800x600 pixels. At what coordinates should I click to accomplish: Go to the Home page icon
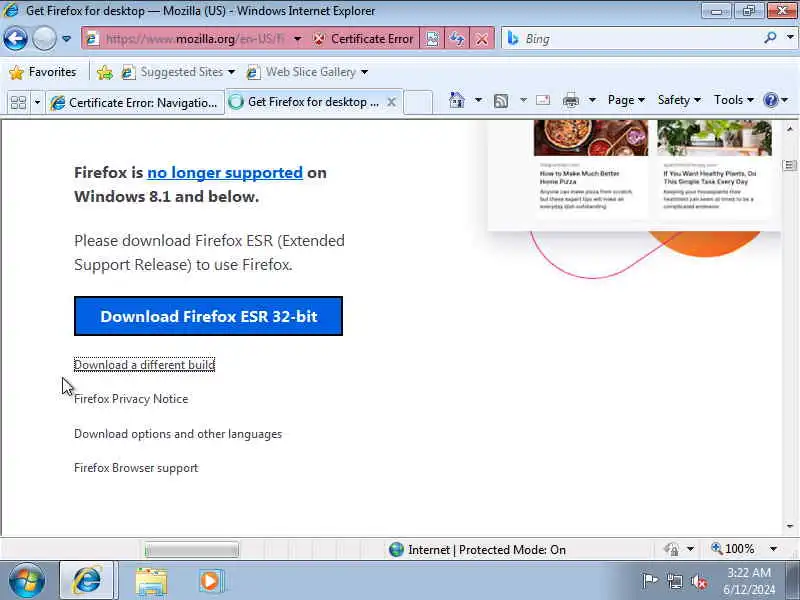point(457,100)
